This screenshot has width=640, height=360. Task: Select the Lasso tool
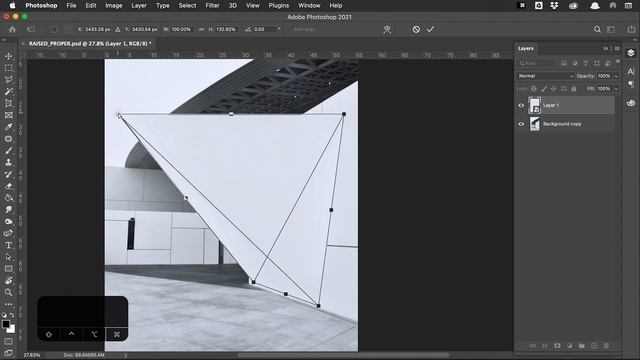click(9, 80)
